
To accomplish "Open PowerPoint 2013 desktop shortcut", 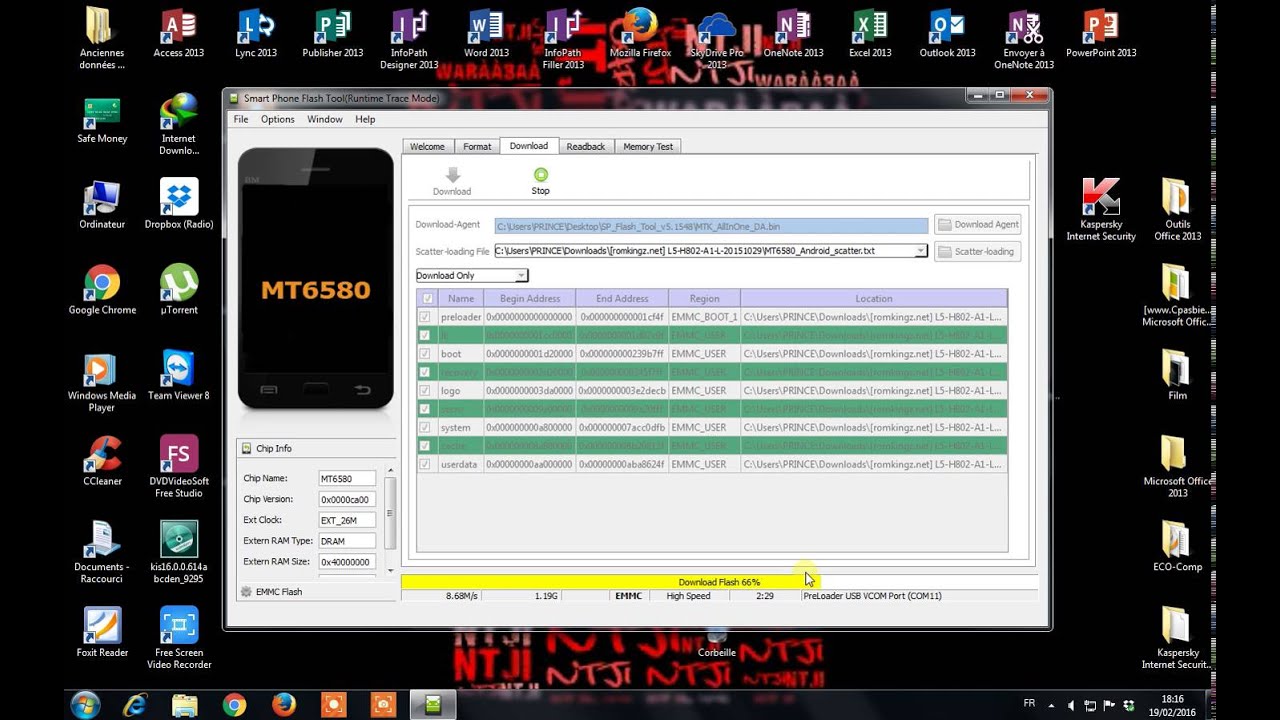I will coord(1101,34).
